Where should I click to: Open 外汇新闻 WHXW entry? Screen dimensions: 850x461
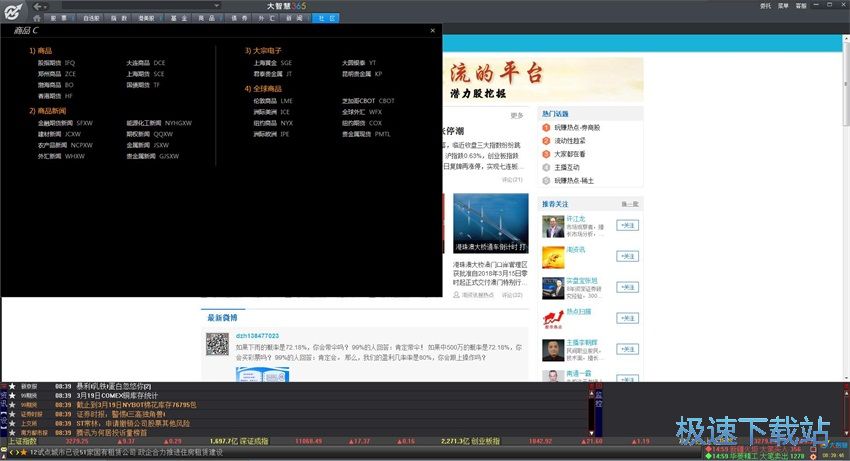61,156
